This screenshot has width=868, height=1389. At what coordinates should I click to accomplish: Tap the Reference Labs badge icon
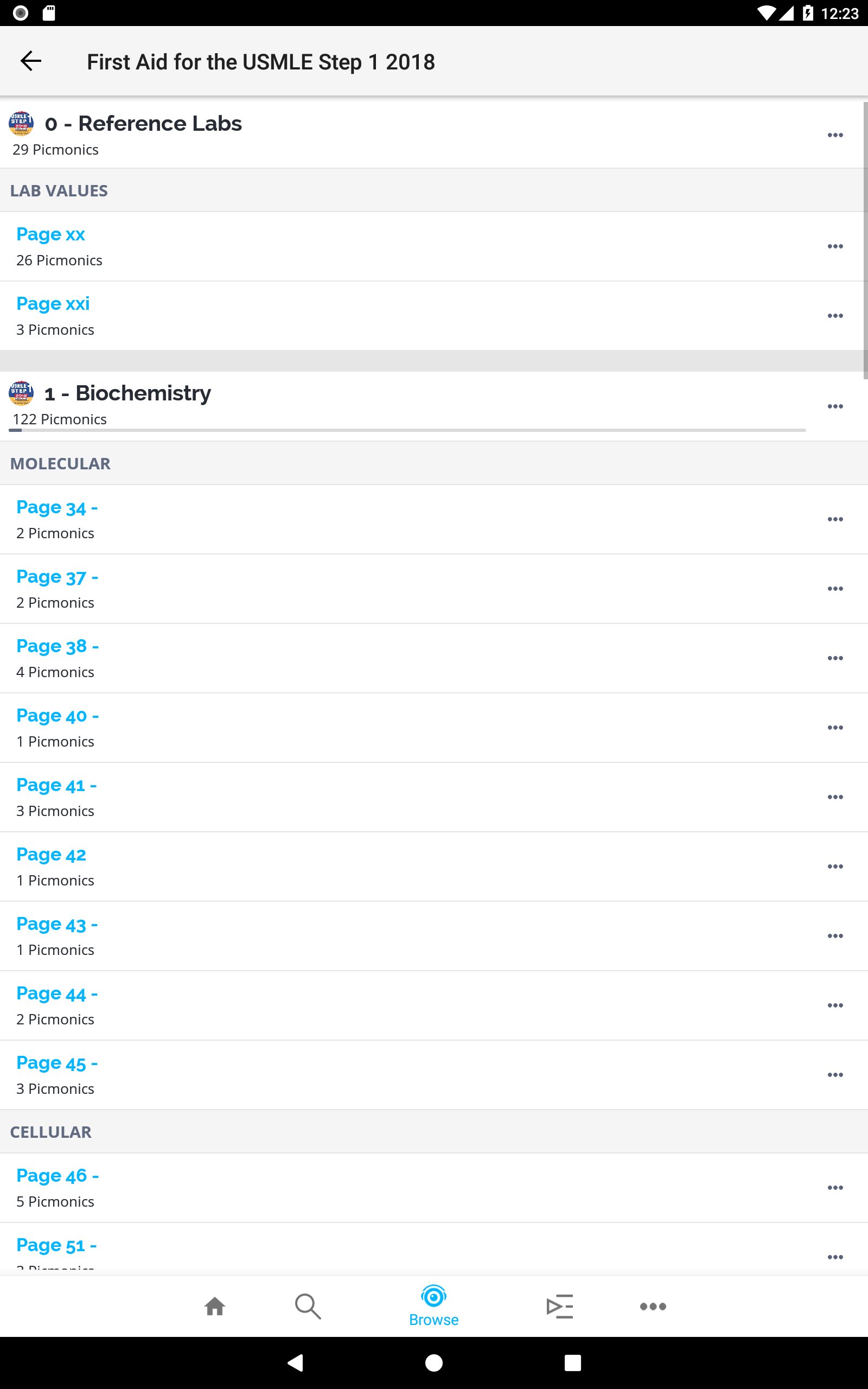pos(21,123)
